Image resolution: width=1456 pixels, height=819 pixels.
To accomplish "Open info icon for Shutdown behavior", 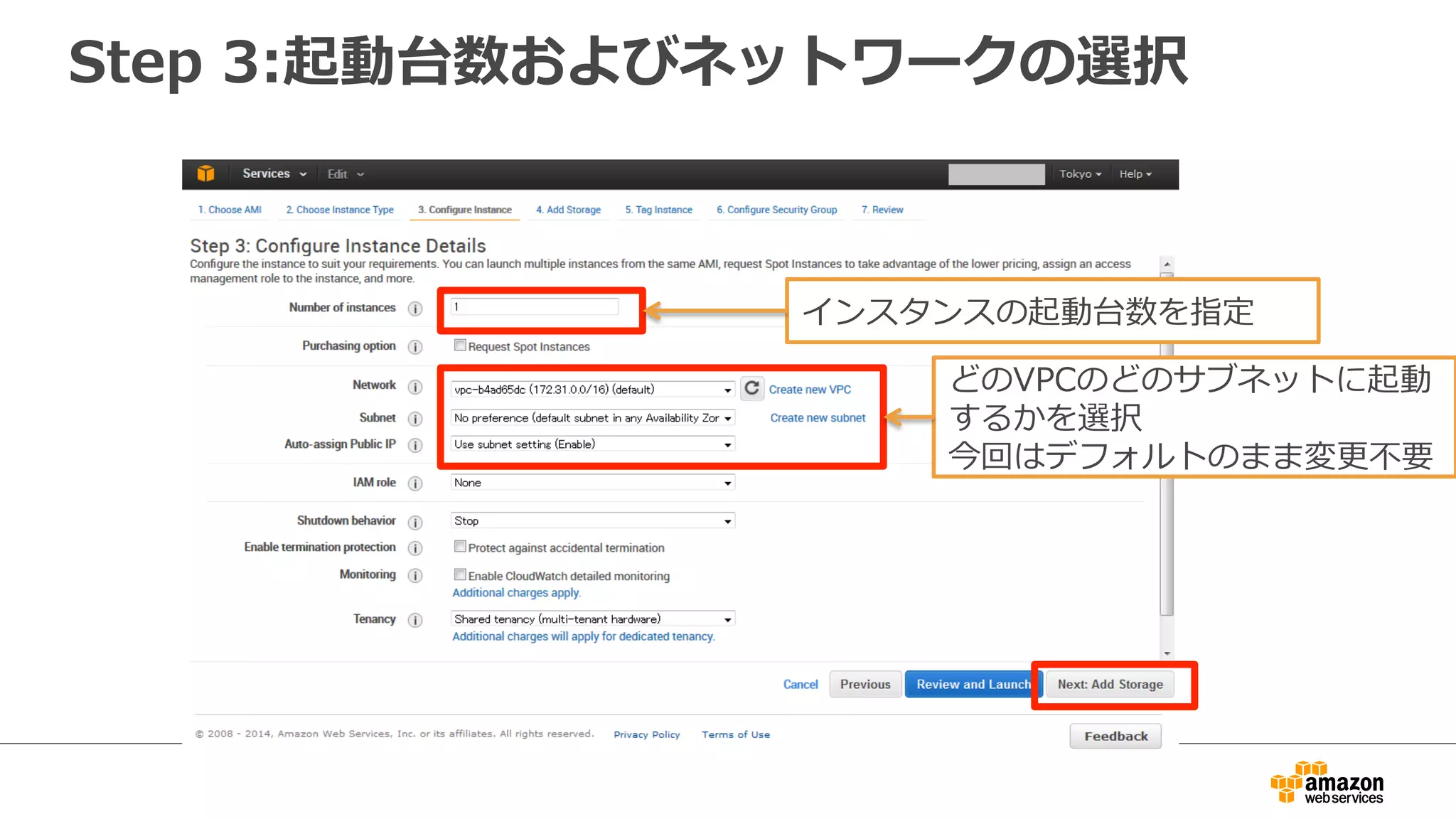I will 415,523.
